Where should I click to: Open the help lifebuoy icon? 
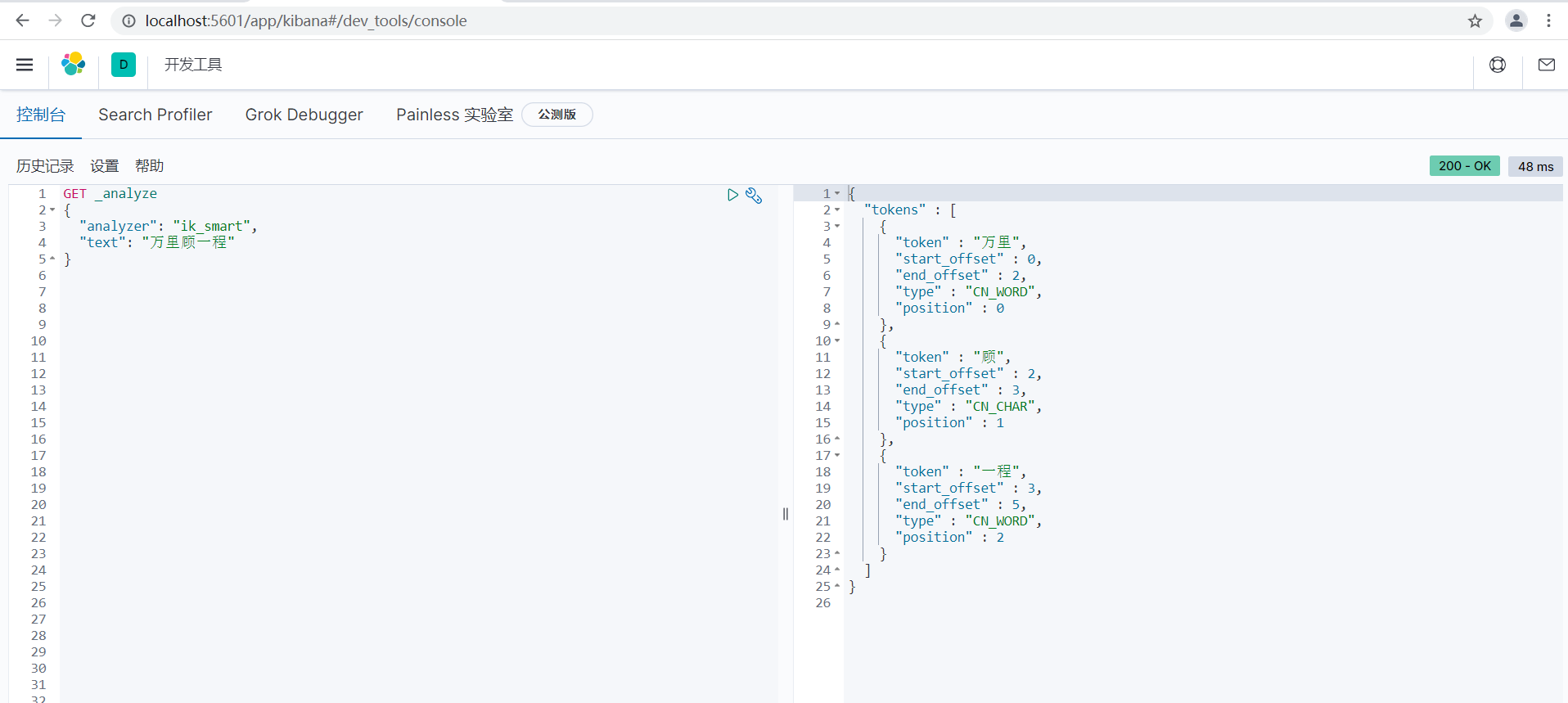pyautogui.click(x=1498, y=65)
